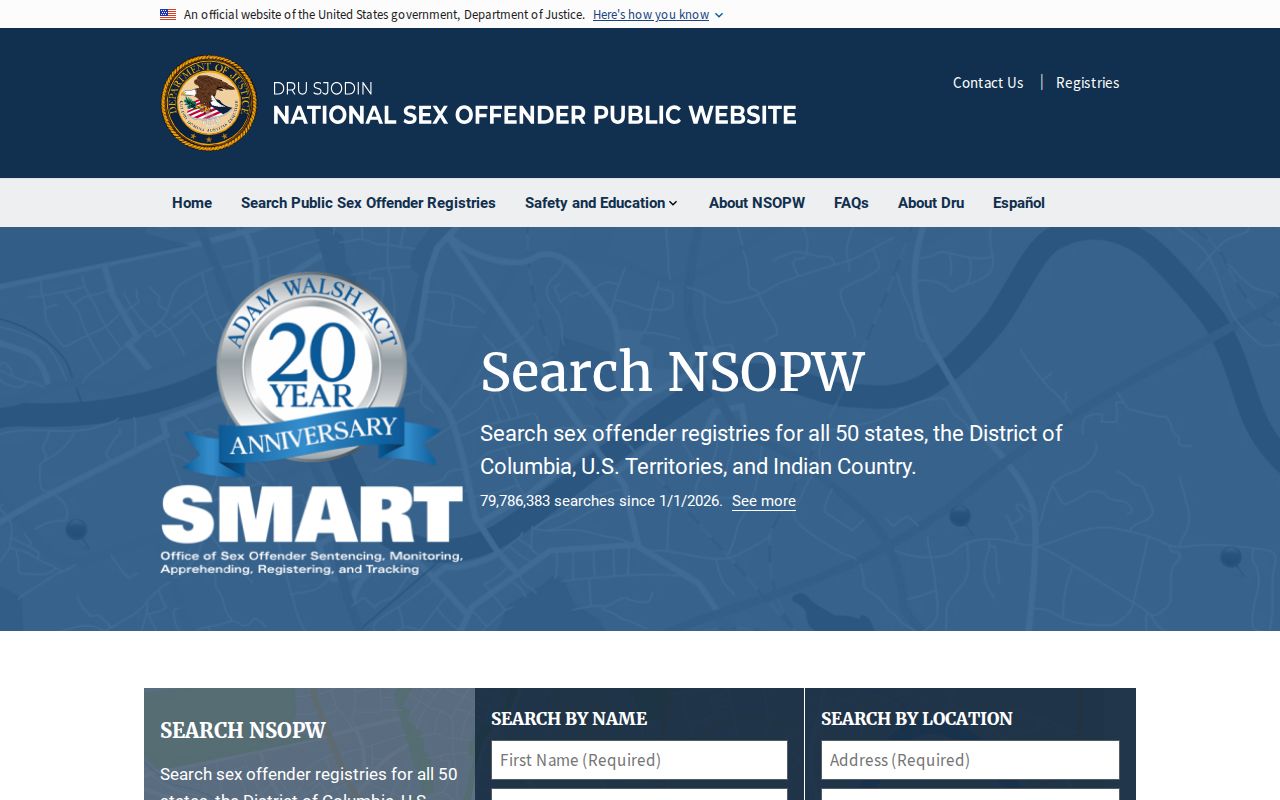Click the Adam Walsh Act 20 Year Anniversary badge
This screenshot has height=800, width=1280.
(x=312, y=374)
